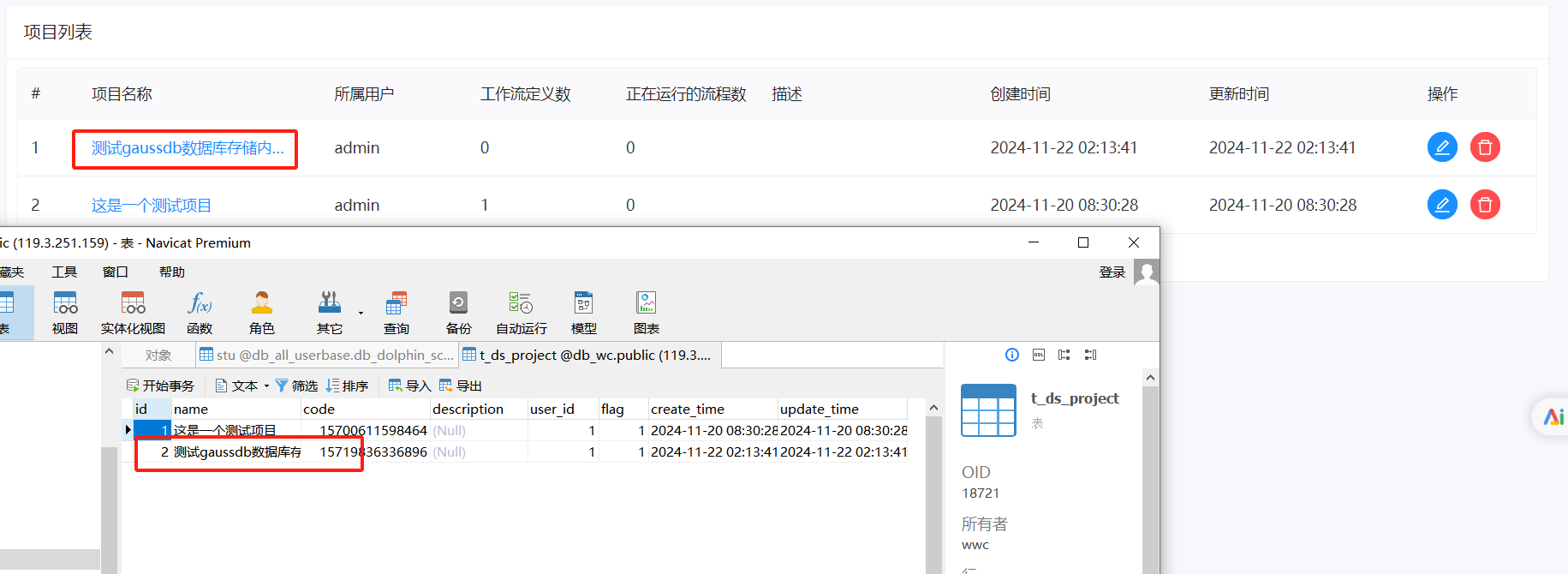1568x574 pixels.
Task: Click the 筛选 (Filter) button
Action: 296,386
